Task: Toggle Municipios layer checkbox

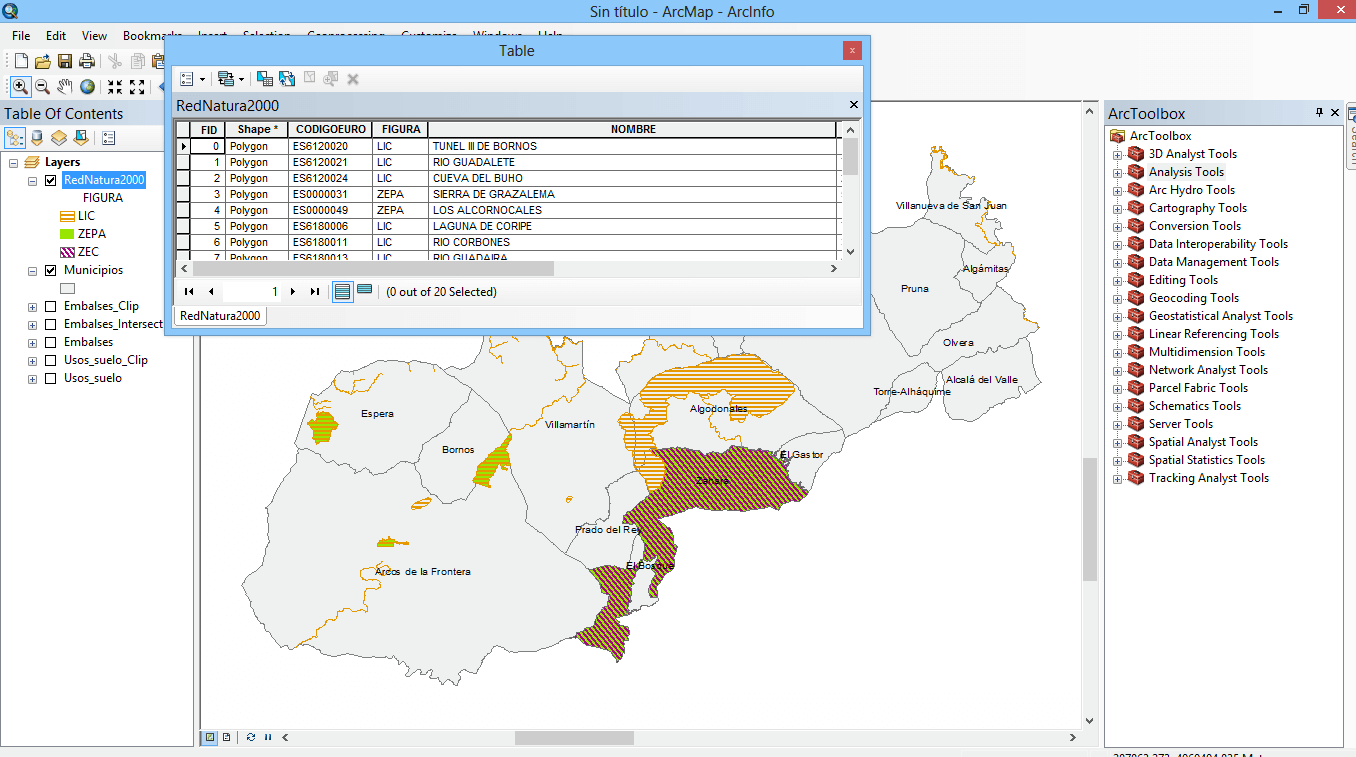Action: pos(50,271)
